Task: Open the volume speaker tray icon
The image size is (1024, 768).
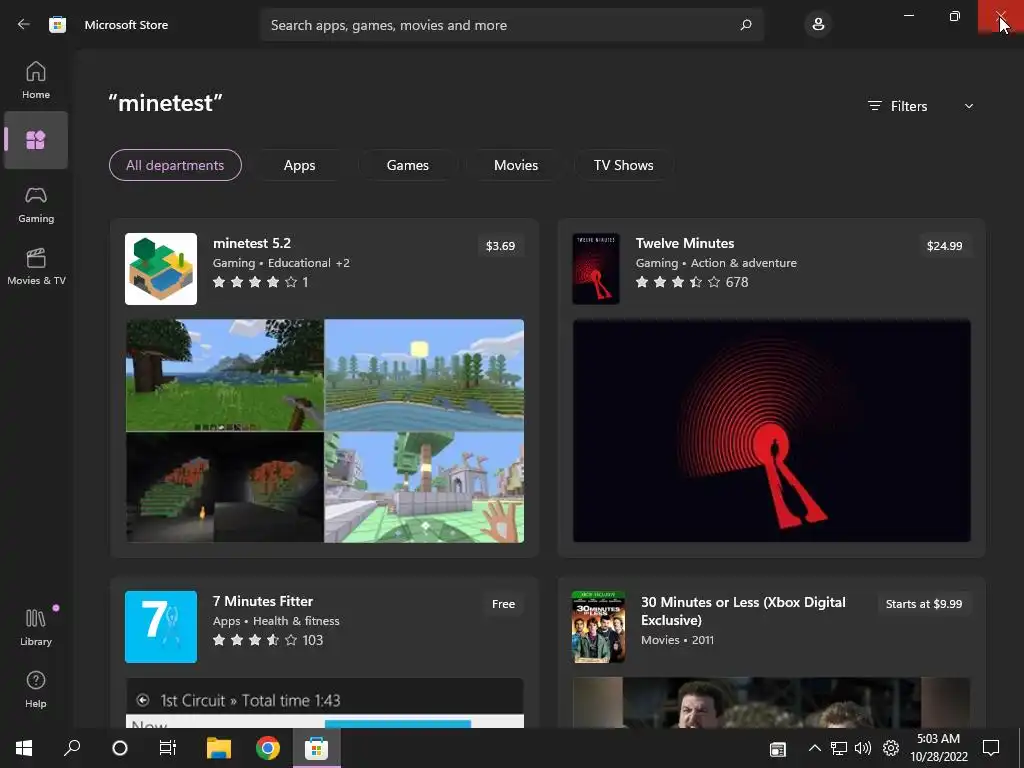Action: 863,748
